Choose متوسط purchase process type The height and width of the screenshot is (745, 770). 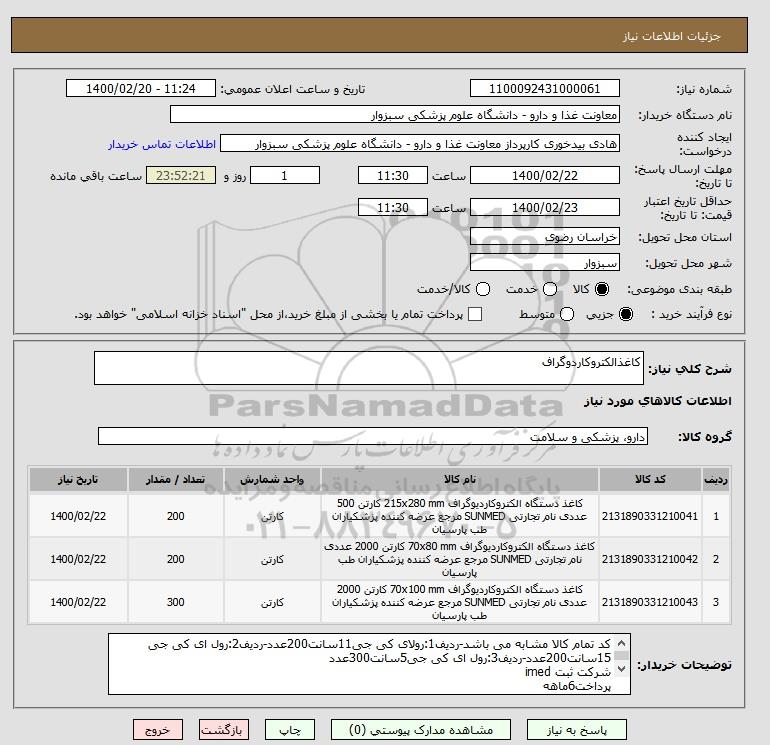click(567, 314)
